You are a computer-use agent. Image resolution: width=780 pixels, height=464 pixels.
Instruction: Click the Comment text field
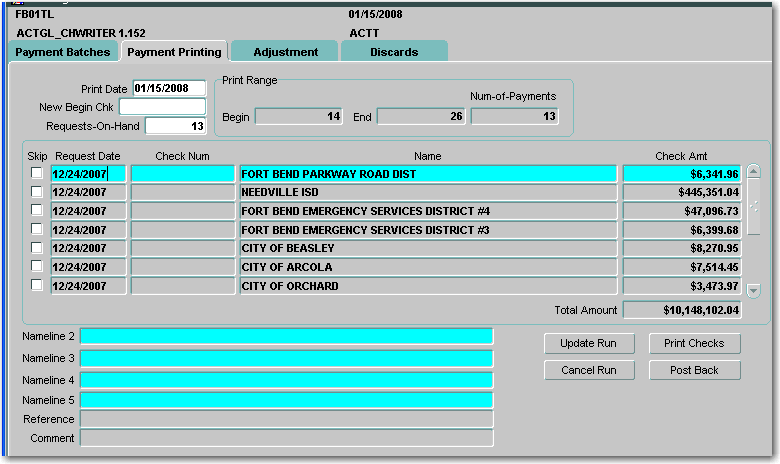tap(286, 438)
